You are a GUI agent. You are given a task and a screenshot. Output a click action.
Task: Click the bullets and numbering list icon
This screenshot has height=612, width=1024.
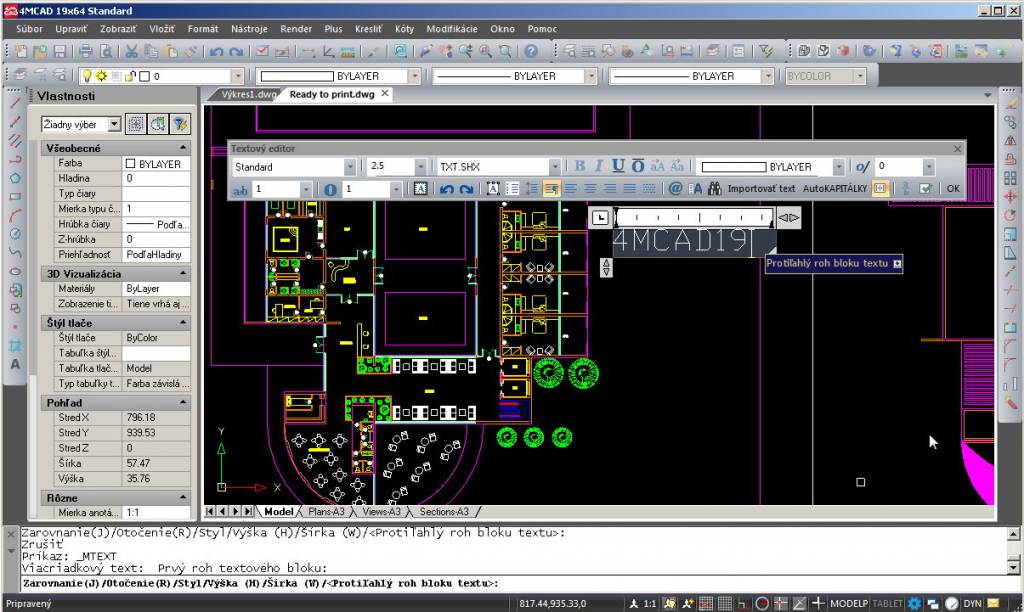(513, 189)
